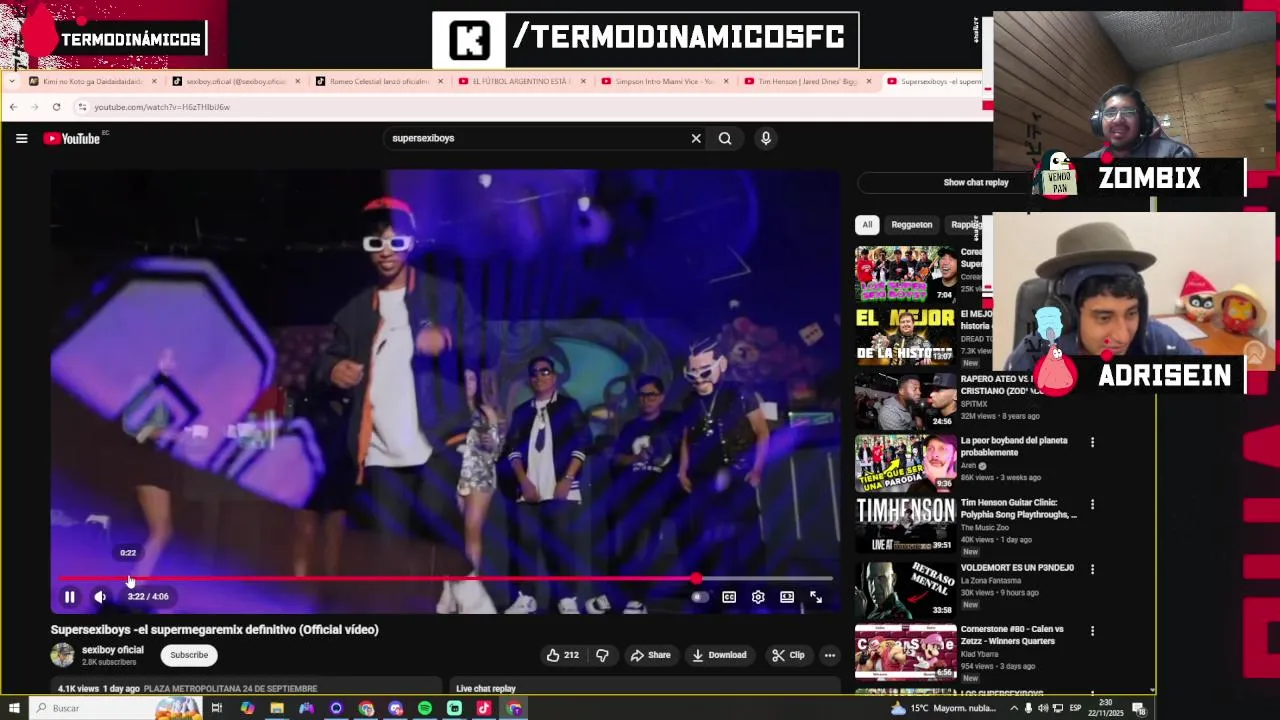Open the player settings gear
The width and height of the screenshot is (1280, 720).
pos(758,597)
